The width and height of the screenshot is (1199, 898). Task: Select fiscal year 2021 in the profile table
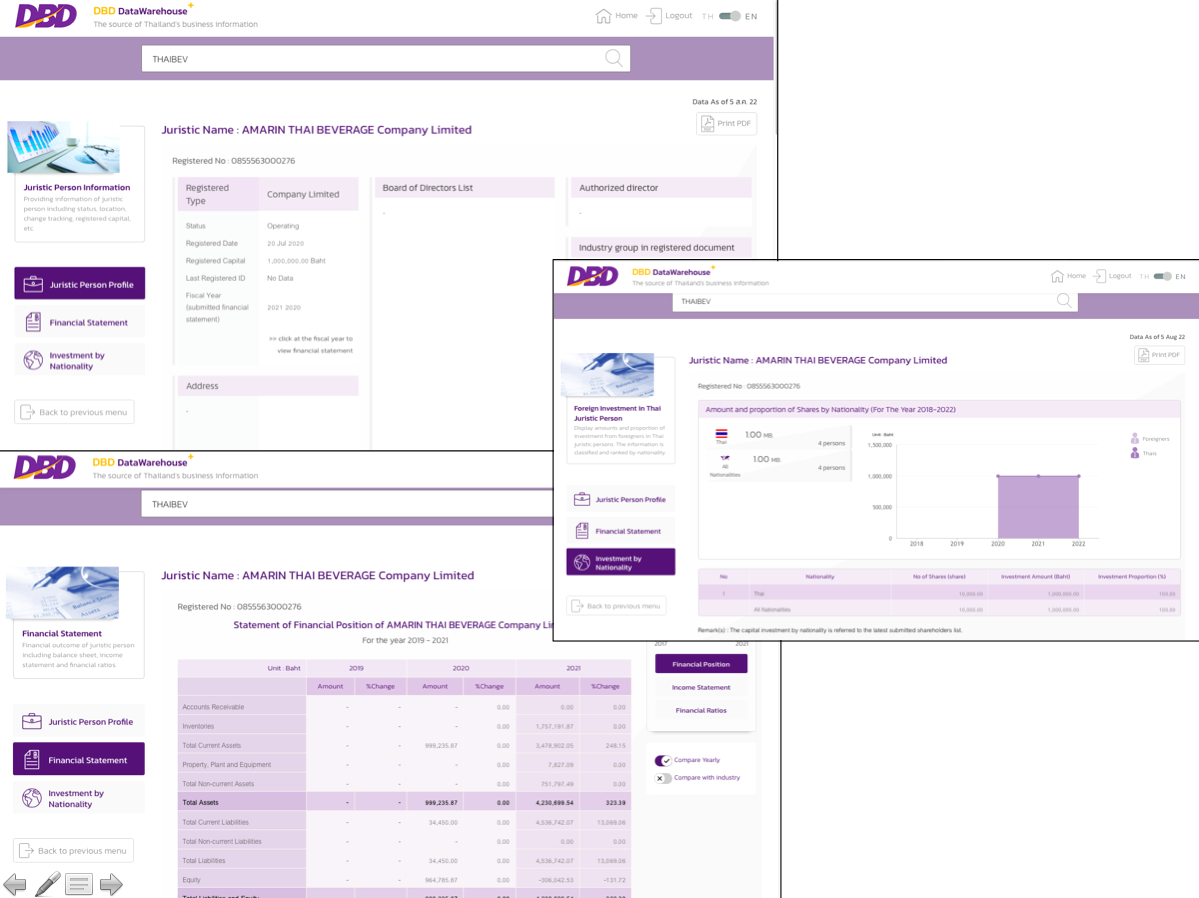tap(275, 307)
